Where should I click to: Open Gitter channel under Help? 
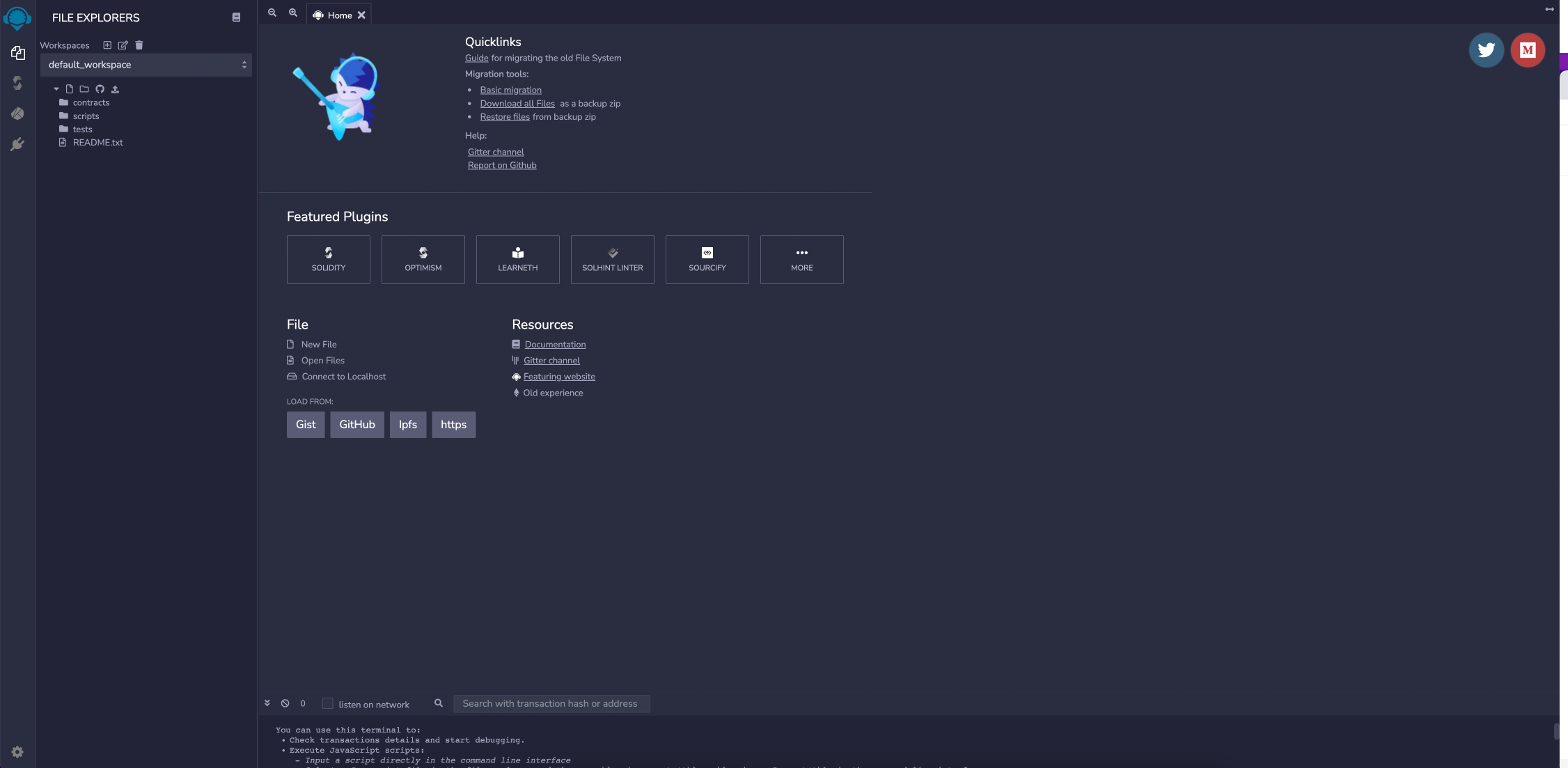pos(496,152)
